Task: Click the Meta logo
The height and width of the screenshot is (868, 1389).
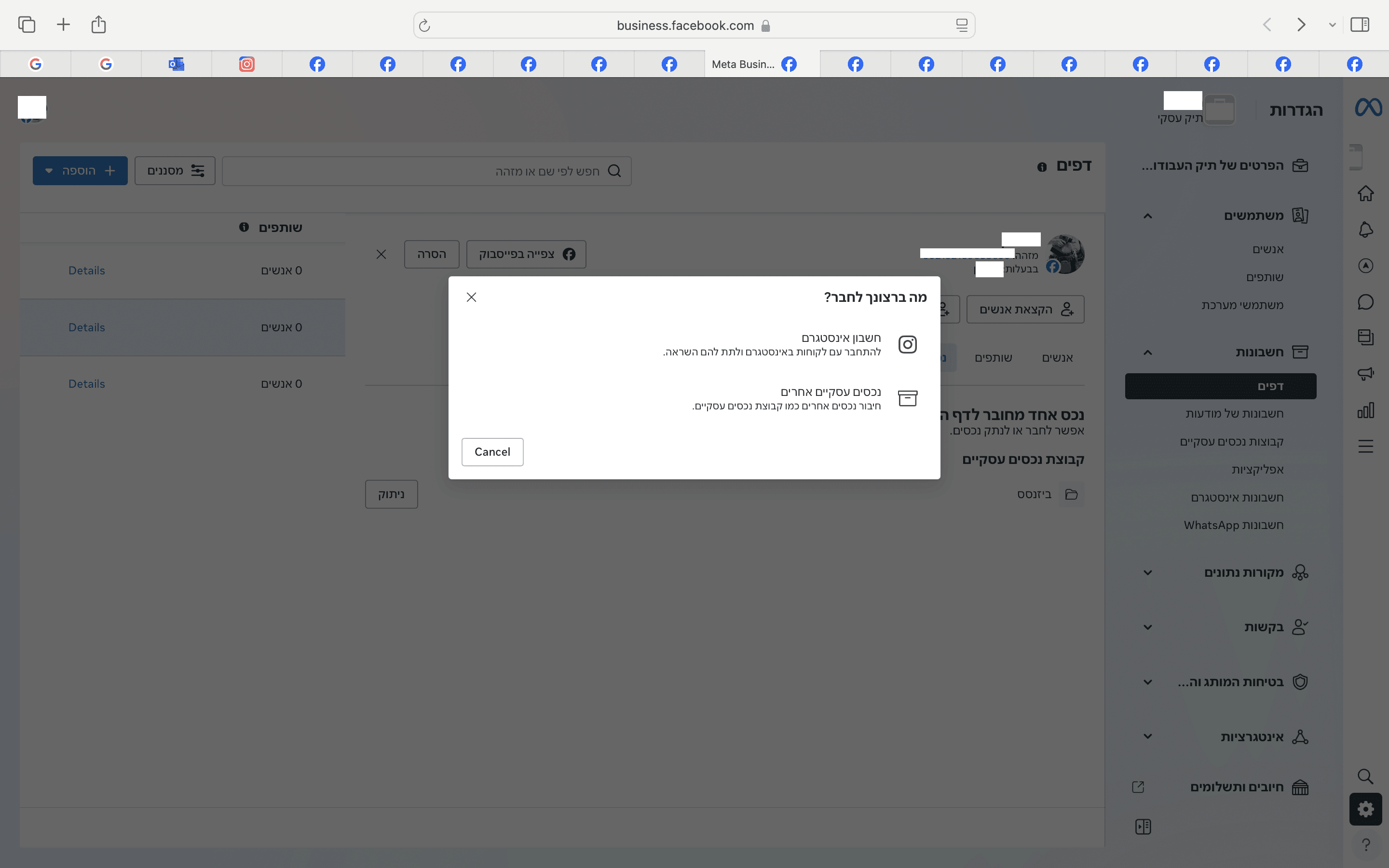Action: tap(1368, 108)
